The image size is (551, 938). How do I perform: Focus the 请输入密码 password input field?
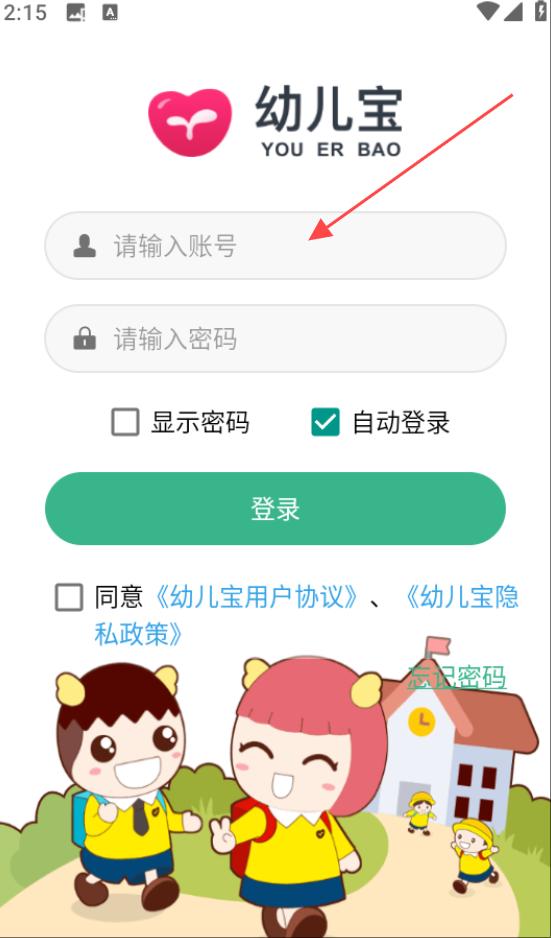[x=275, y=339]
